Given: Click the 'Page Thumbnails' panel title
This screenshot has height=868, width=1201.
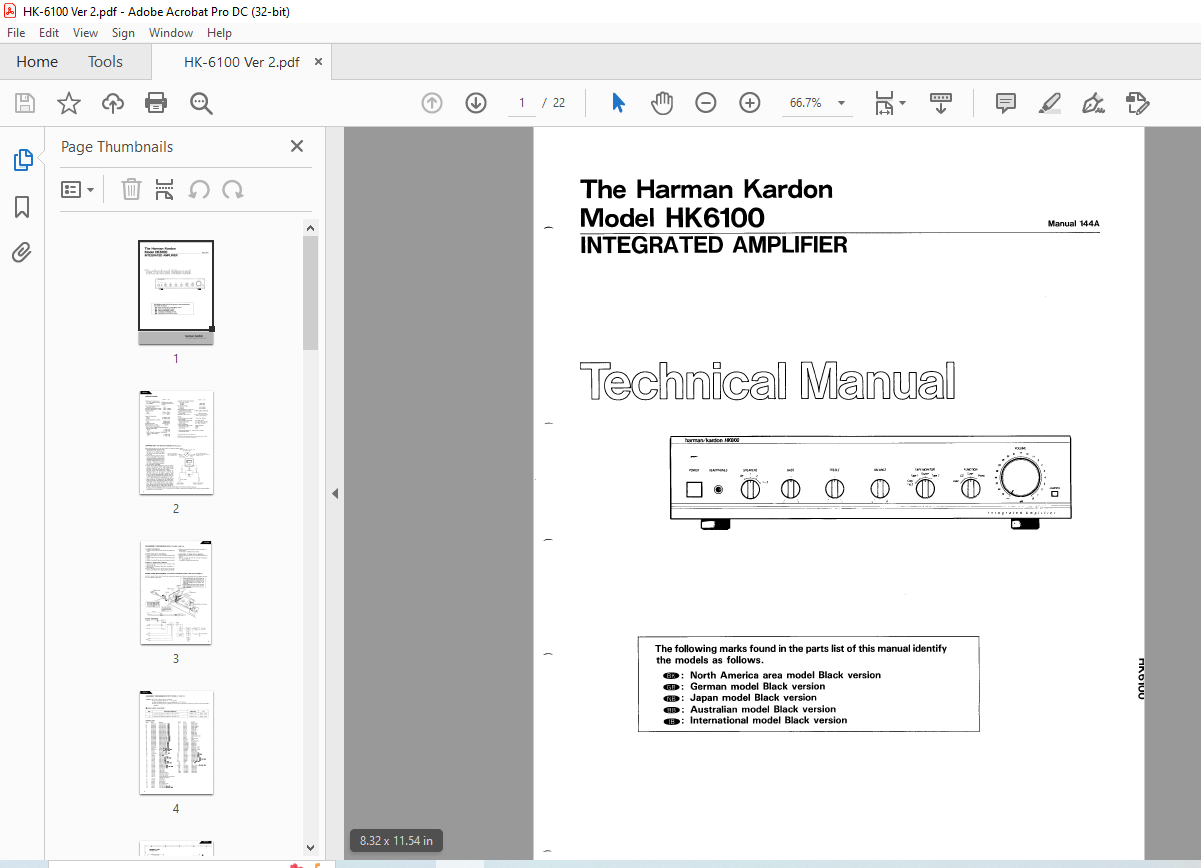Looking at the screenshot, I should coord(117,147).
